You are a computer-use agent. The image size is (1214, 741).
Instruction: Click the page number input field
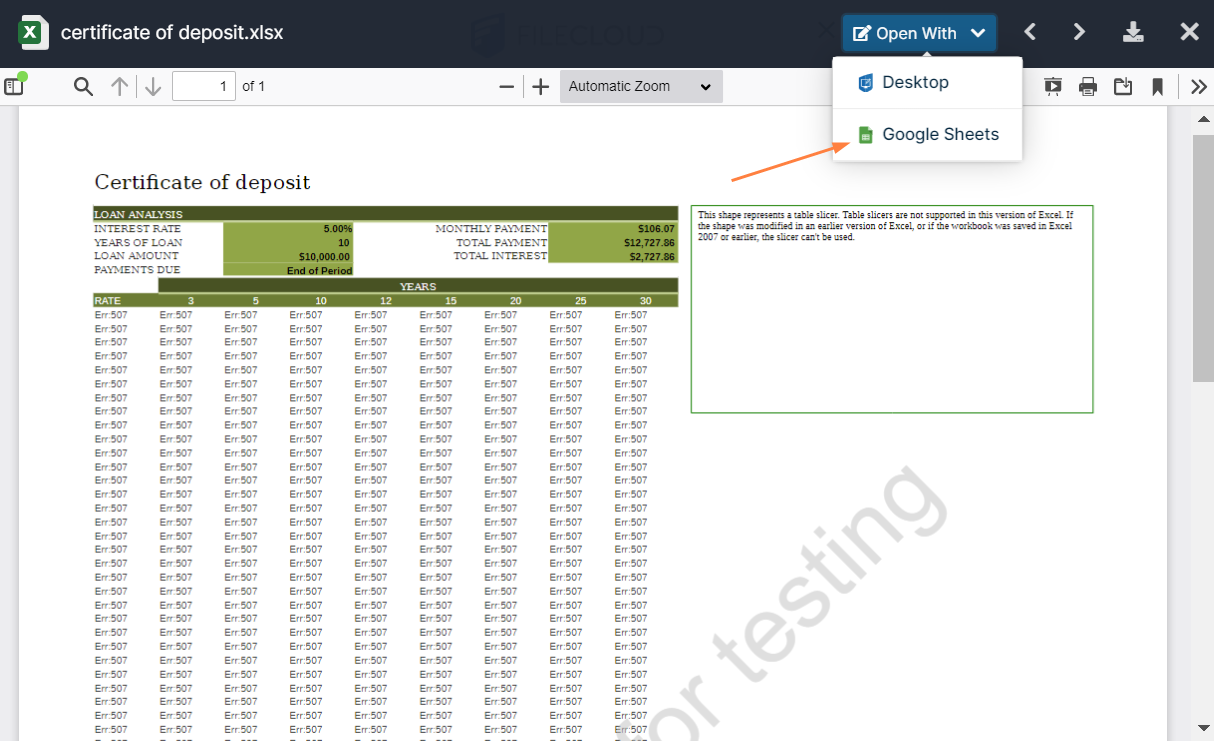pyautogui.click(x=203, y=86)
